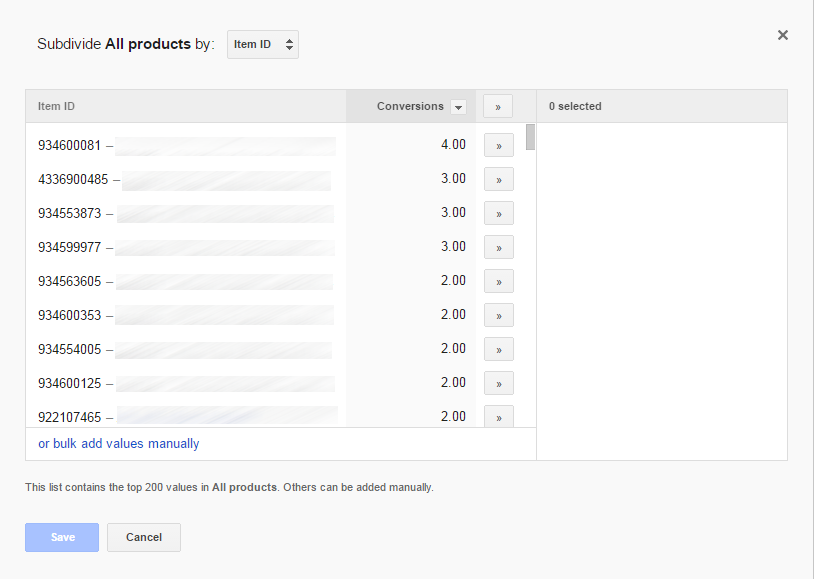This screenshot has height=579, width=814.
Task: Add item 922107465 via its » button
Action: tap(497, 416)
